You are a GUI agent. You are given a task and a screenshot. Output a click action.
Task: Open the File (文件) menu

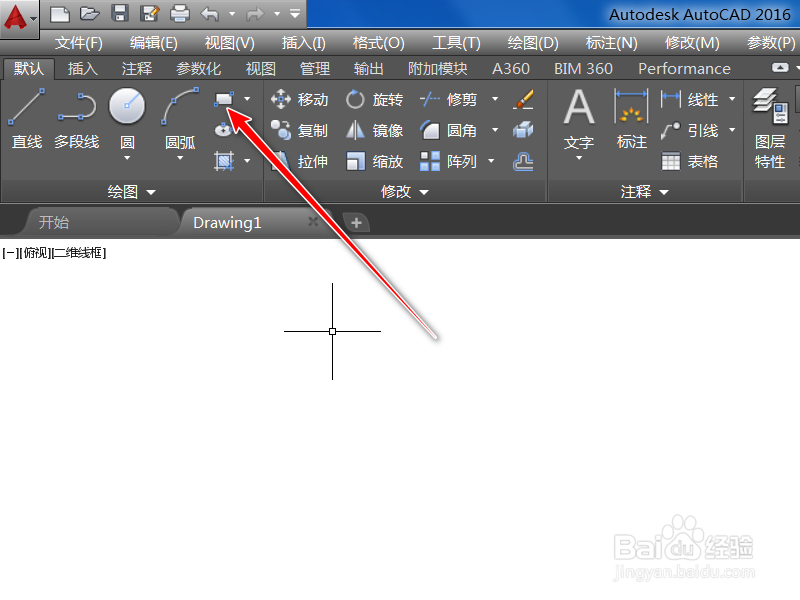(x=79, y=43)
